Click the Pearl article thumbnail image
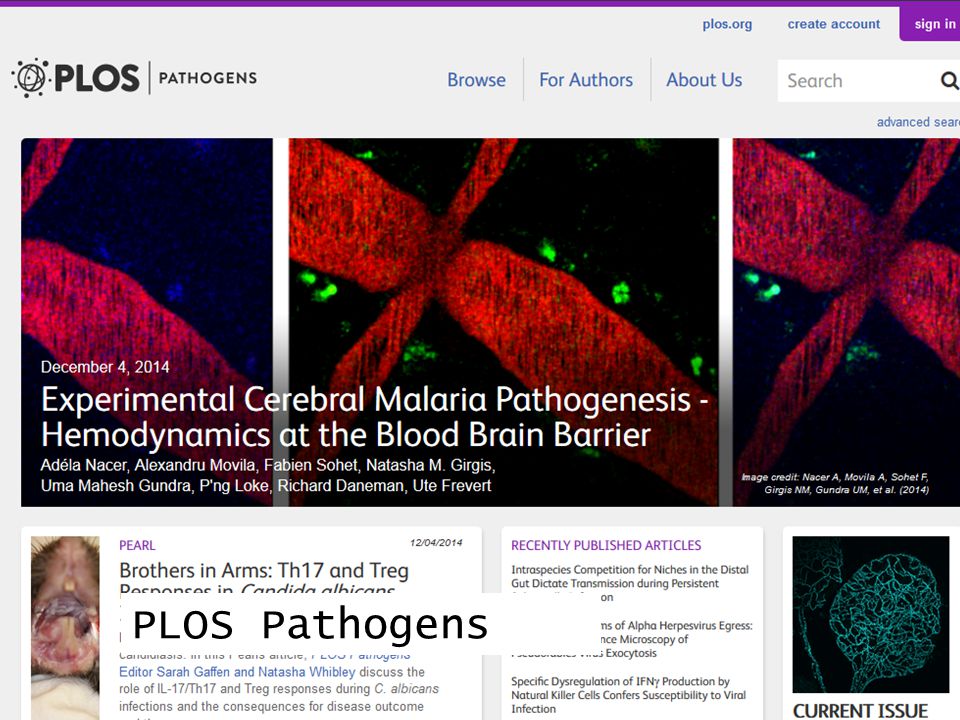 (65, 628)
